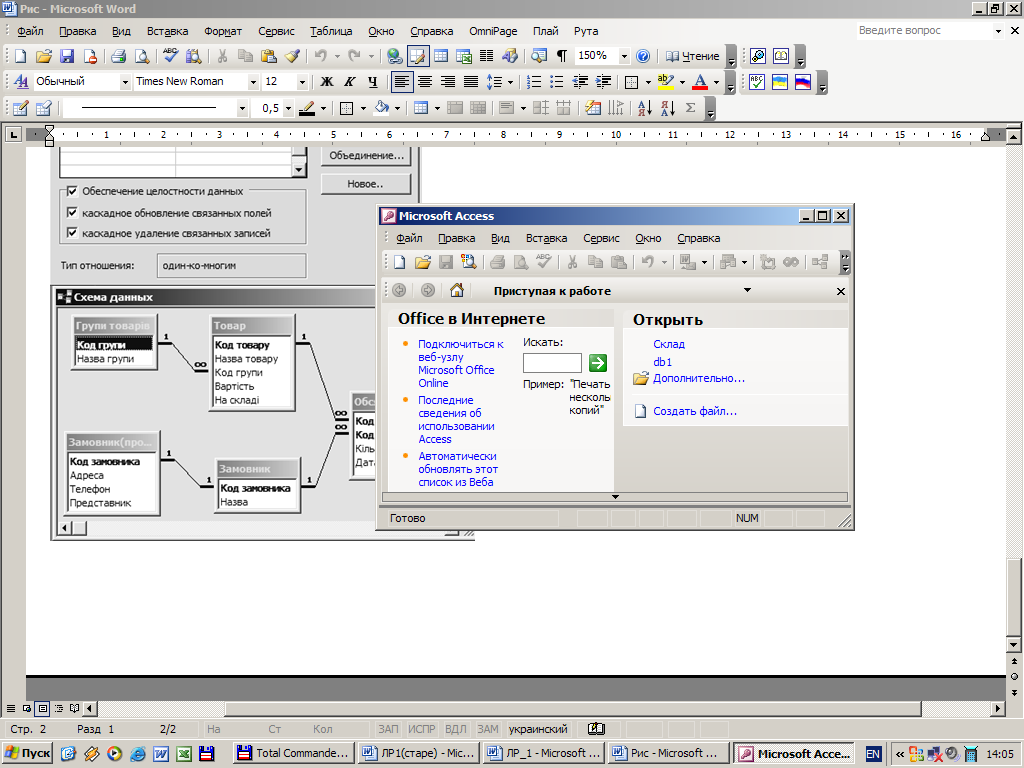Open zoom 150% dropdown
Viewport: 1024px width, 768px height.
tap(624, 56)
